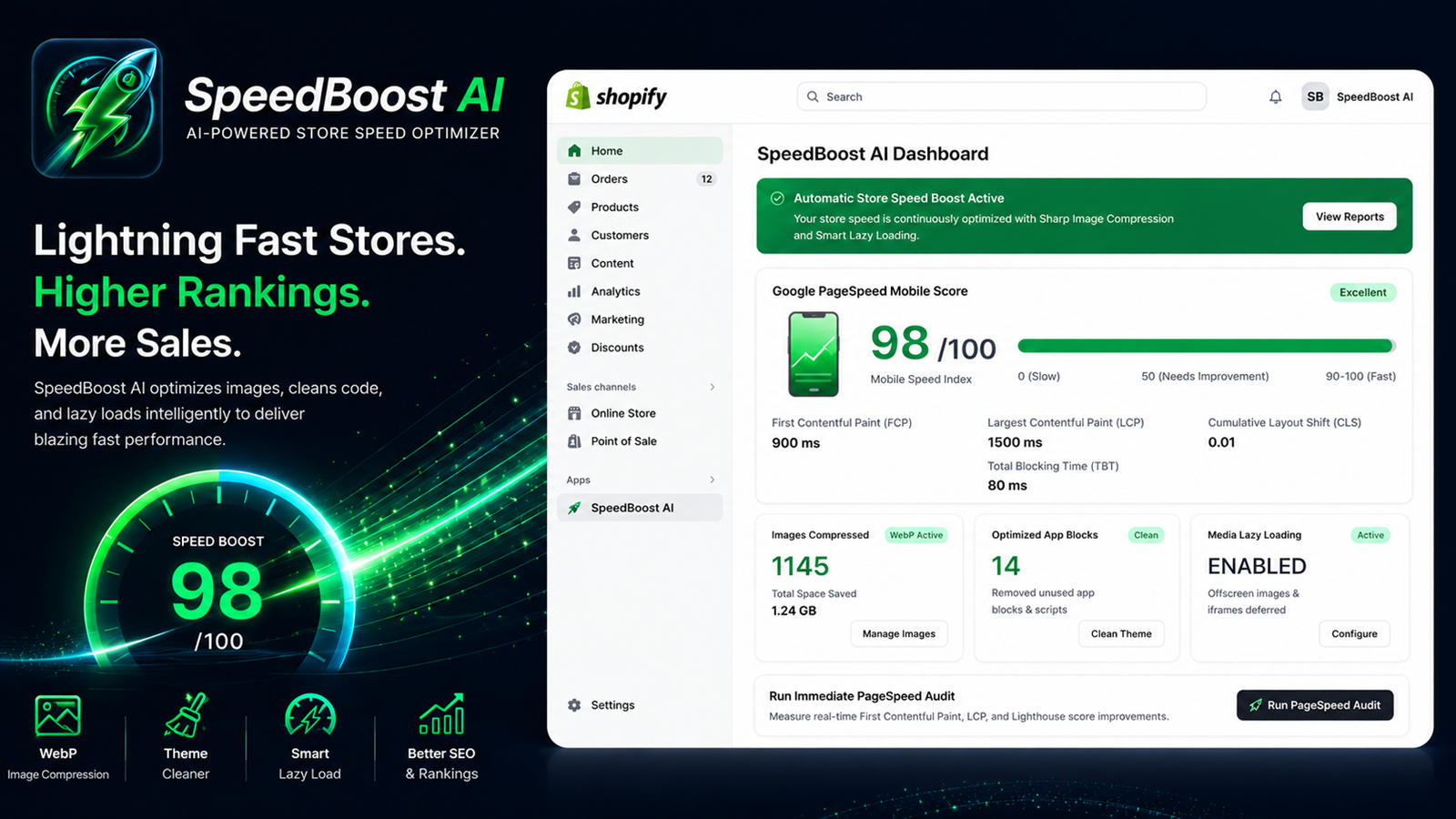Click the Theme Cleaner brush icon

tap(186, 715)
